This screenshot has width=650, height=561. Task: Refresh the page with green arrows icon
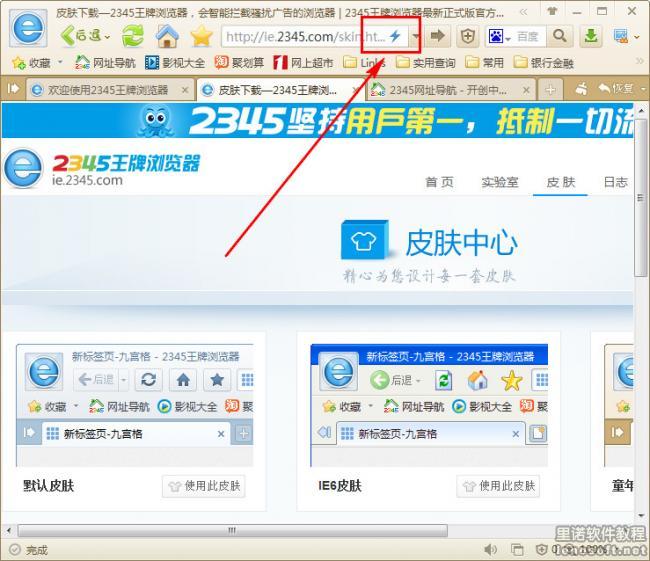(133, 36)
